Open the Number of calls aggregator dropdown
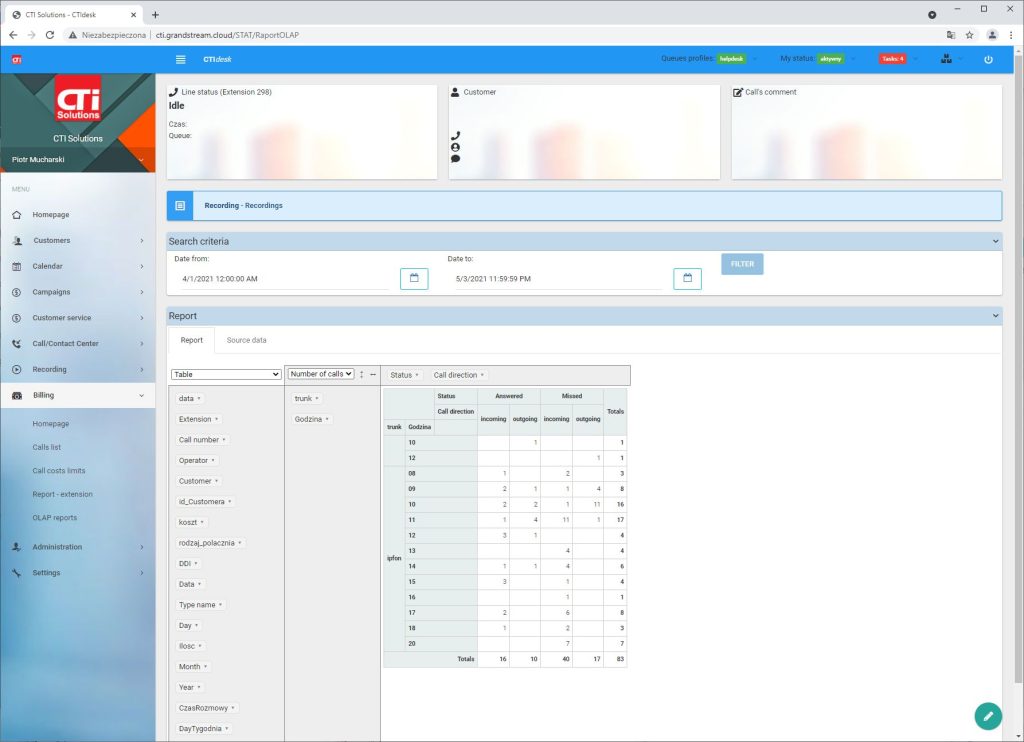Screen dimensions: 1024x742 pyautogui.click(x=321, y=374)
